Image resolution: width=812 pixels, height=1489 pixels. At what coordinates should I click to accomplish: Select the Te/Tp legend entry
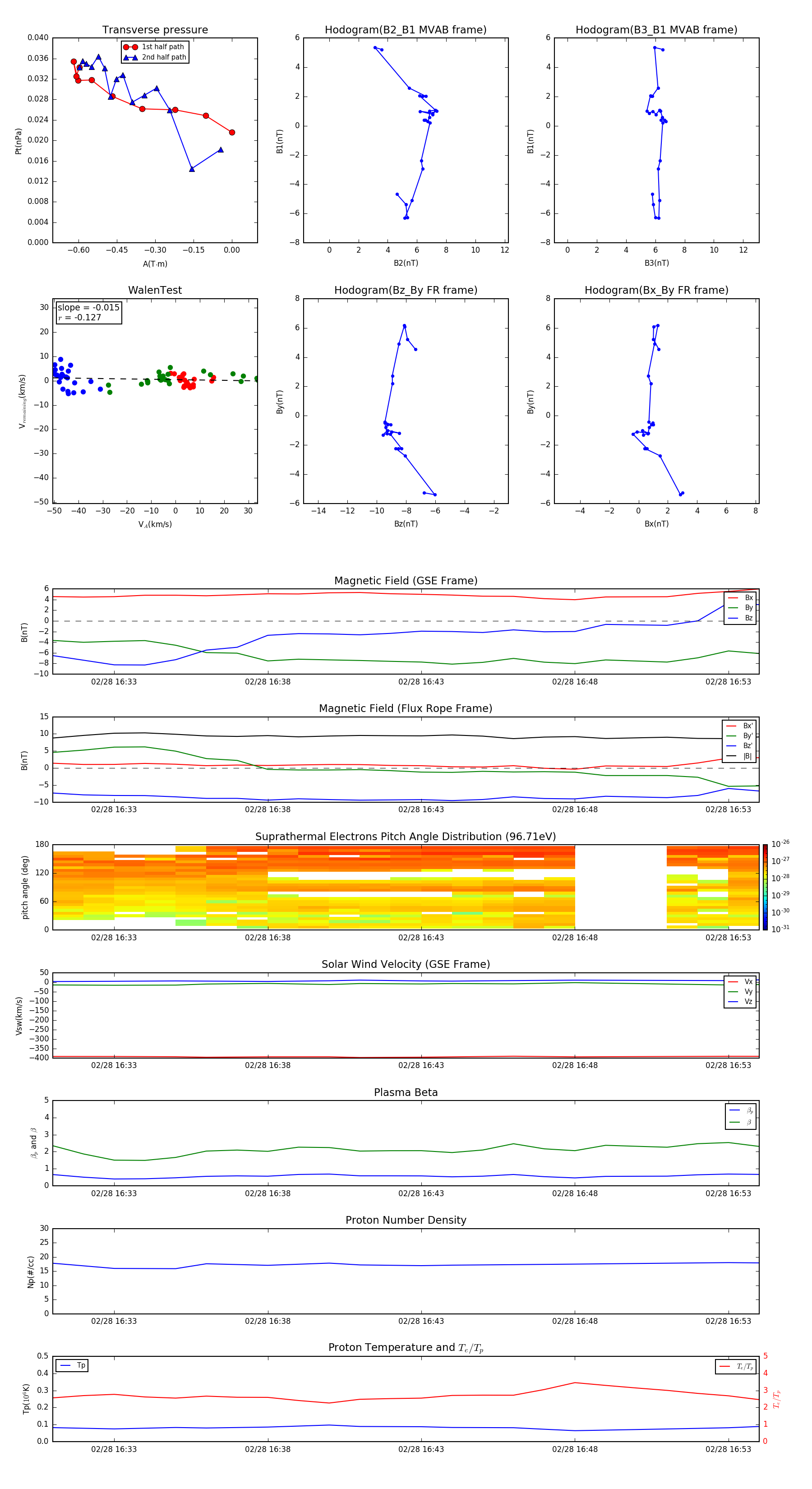tap(736, 1367)
